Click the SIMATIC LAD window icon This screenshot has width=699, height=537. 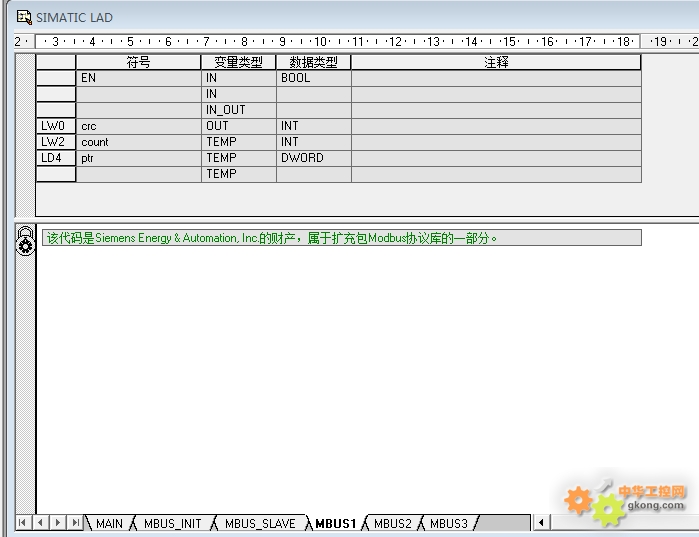point(24,17)
